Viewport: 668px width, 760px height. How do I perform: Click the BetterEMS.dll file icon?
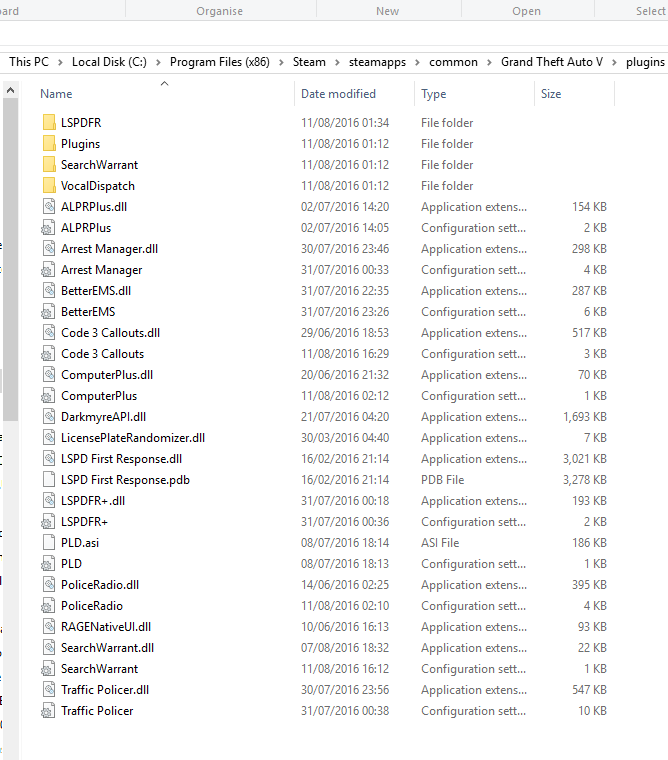coord(49,291)
